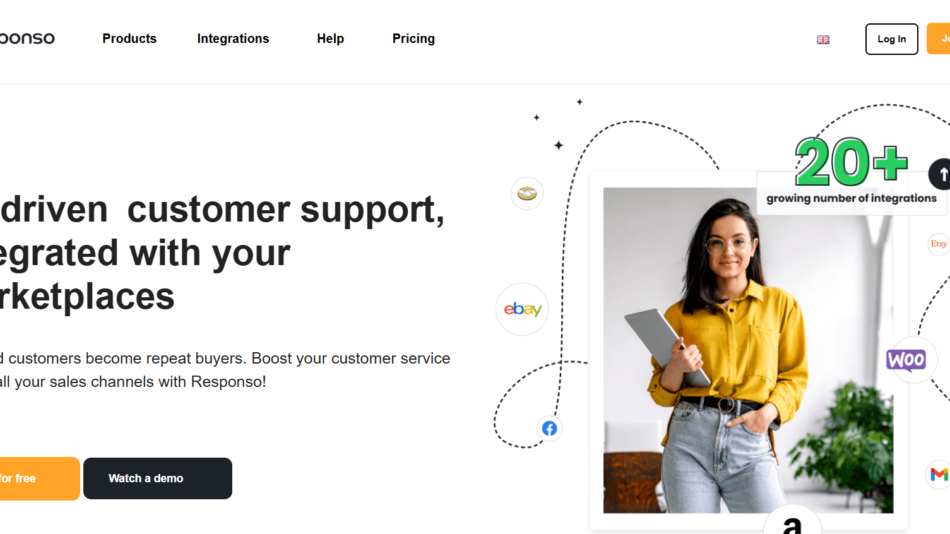Go to the Pricing page
This screenshot has height=534, width=950.
(x=413, y=39)
